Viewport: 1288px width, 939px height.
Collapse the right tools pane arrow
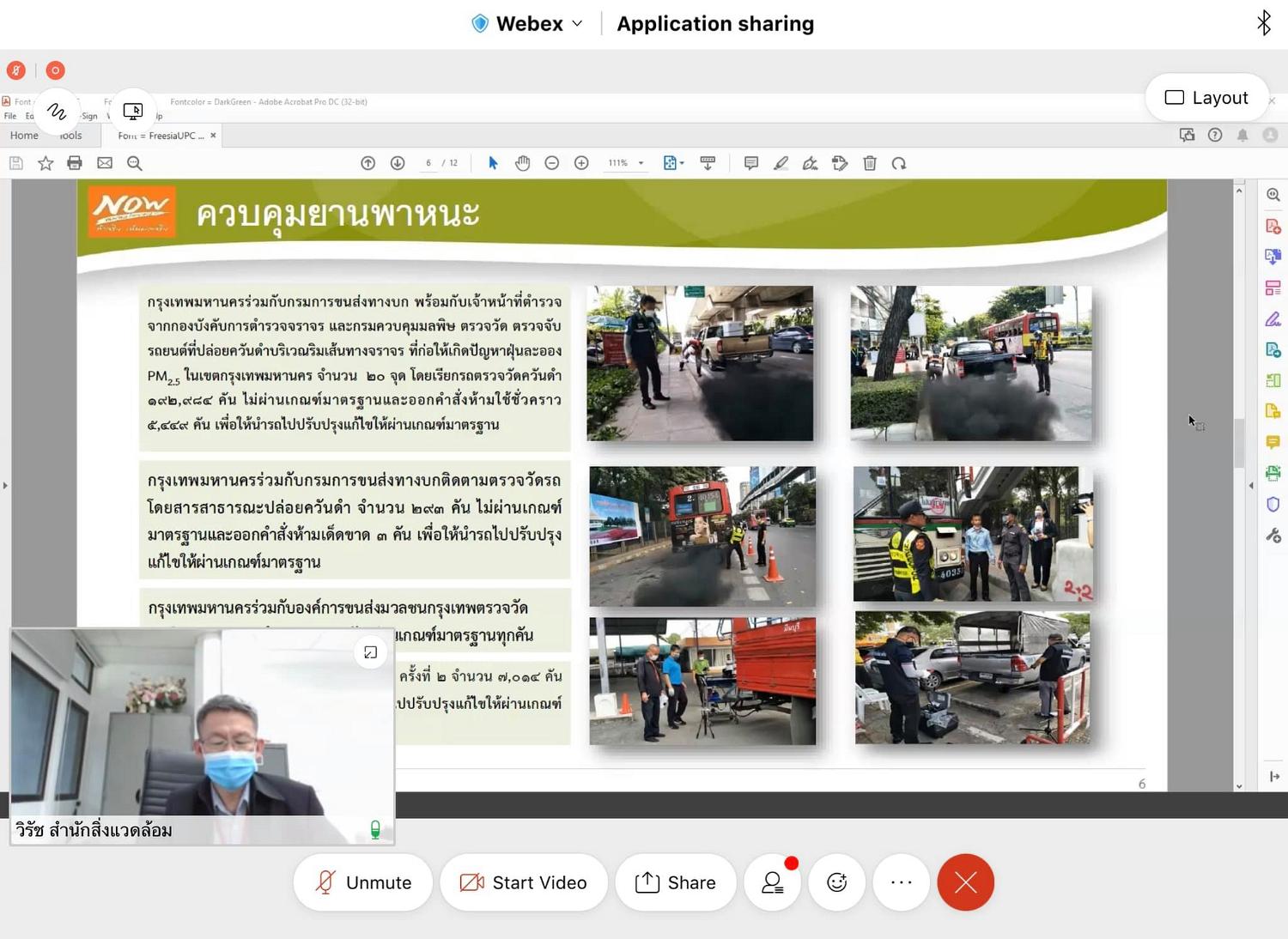coord(1251,486)
